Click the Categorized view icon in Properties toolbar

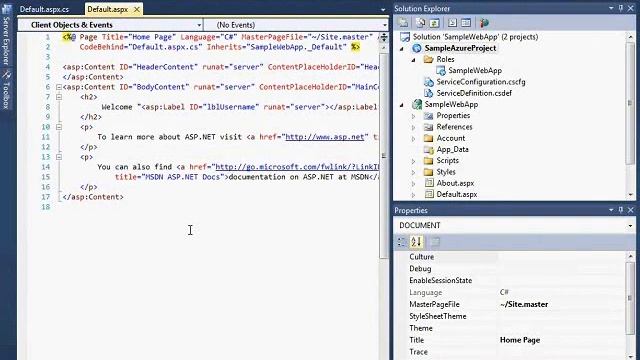point(402,242)
